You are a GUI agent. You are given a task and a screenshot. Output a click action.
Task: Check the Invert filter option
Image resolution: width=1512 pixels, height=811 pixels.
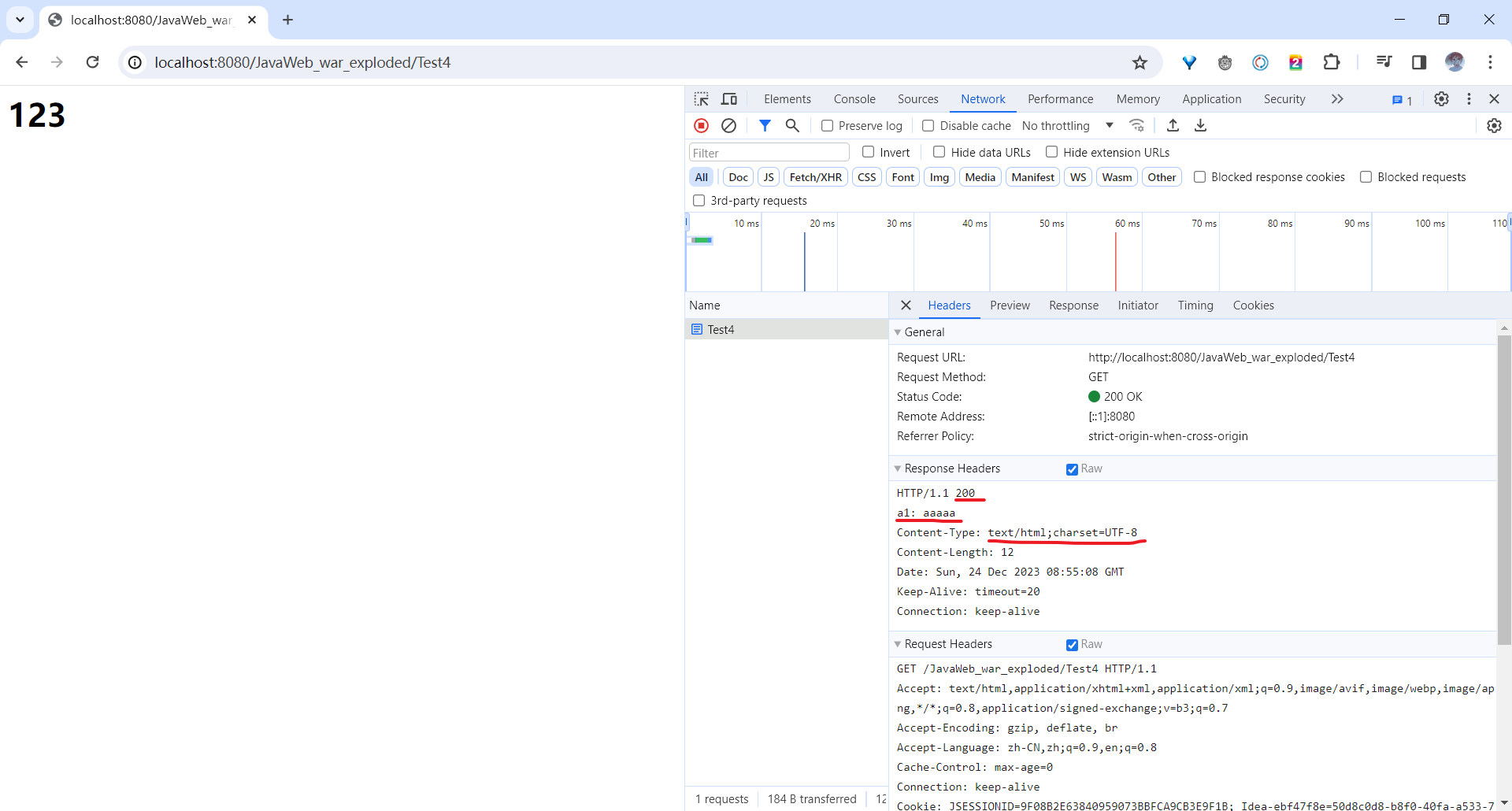tap(868, 152)
